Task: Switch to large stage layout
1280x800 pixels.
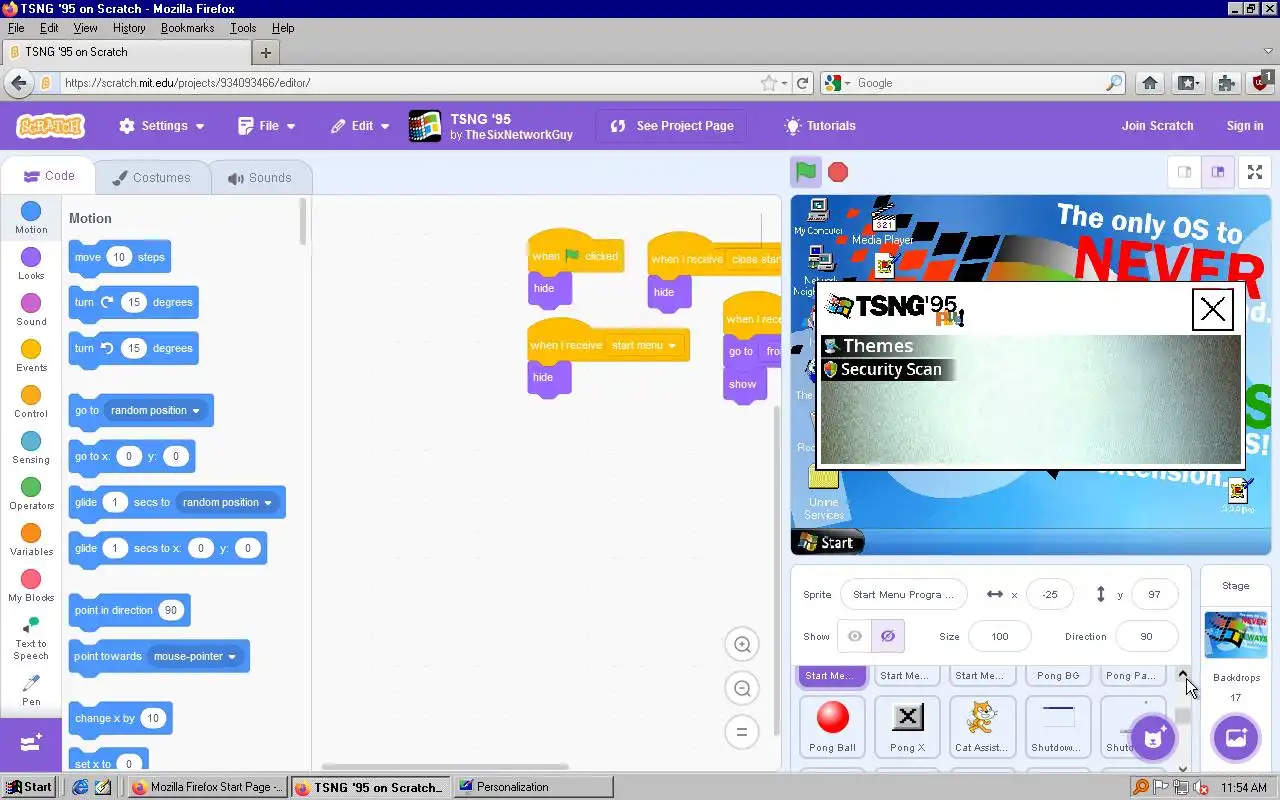Action: (1217, 172)
